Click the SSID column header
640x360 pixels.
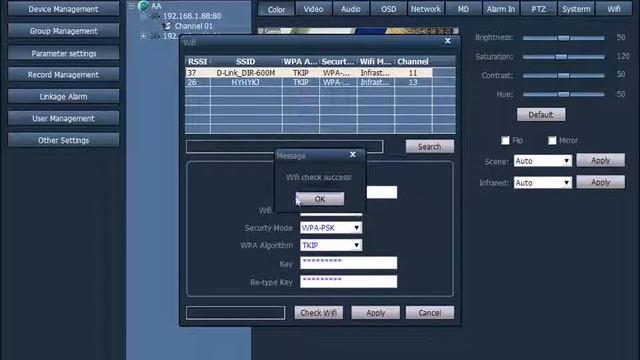coord(246,62)
